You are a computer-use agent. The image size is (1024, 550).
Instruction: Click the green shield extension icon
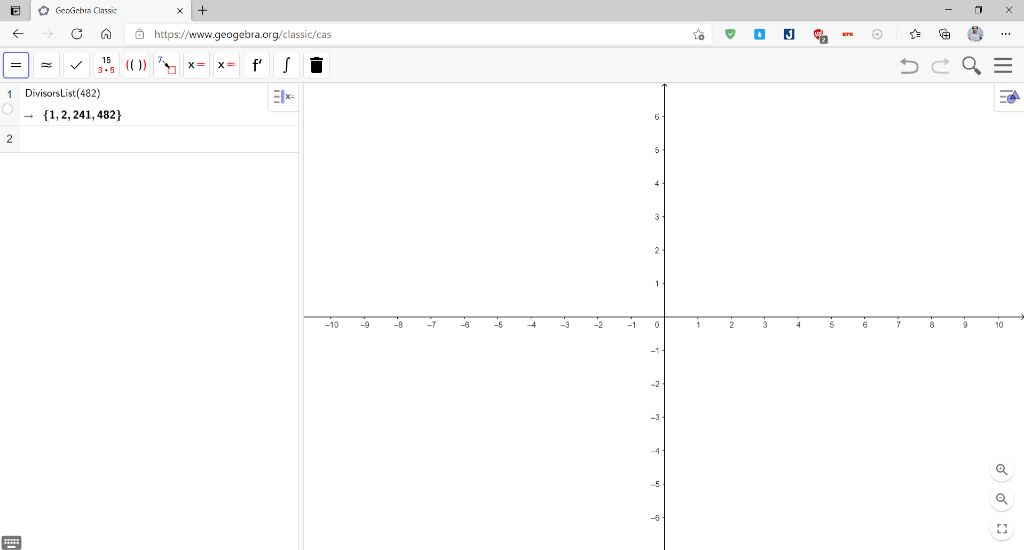[x=730, y=34]
